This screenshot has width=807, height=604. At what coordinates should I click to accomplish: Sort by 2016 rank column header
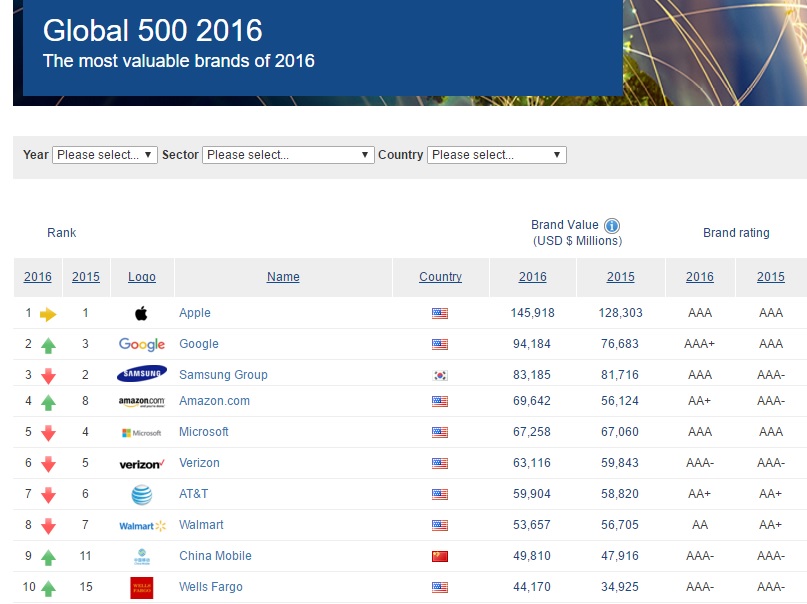pos(38,277)
